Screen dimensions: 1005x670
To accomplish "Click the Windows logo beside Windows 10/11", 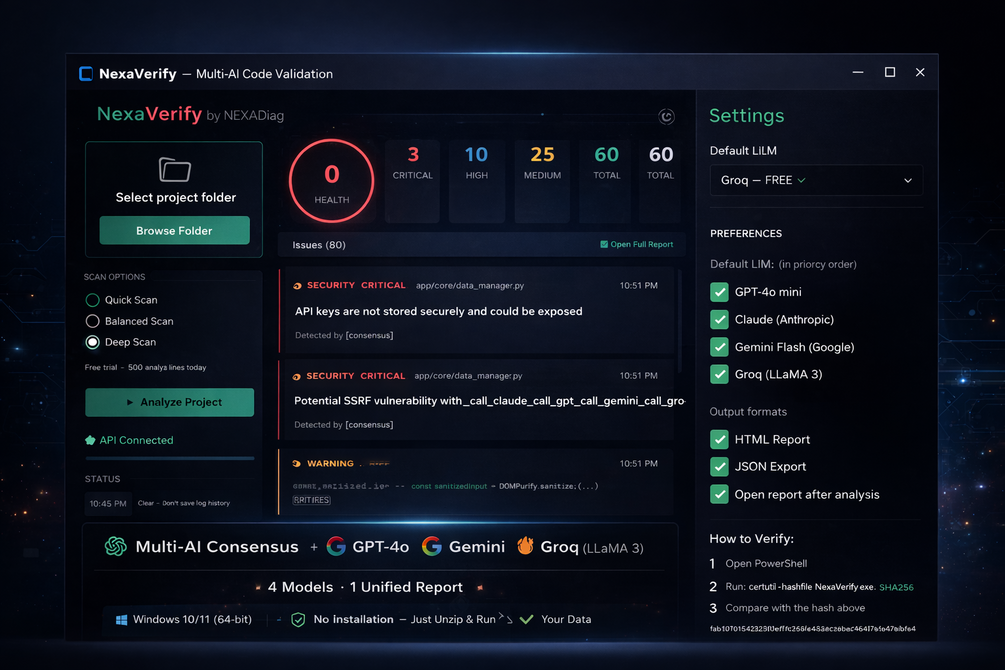I will (121, 620).
